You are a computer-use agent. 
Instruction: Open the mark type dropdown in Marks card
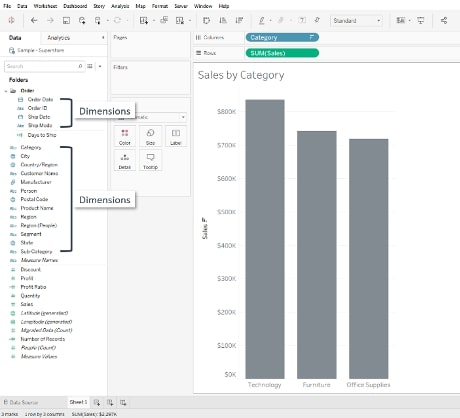(x=150, y=117)
